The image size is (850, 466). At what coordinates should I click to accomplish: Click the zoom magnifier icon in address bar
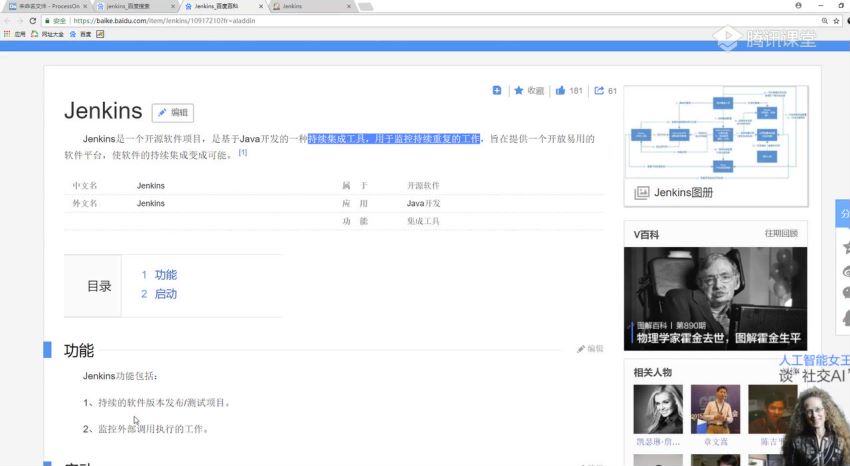click(825, 21)
